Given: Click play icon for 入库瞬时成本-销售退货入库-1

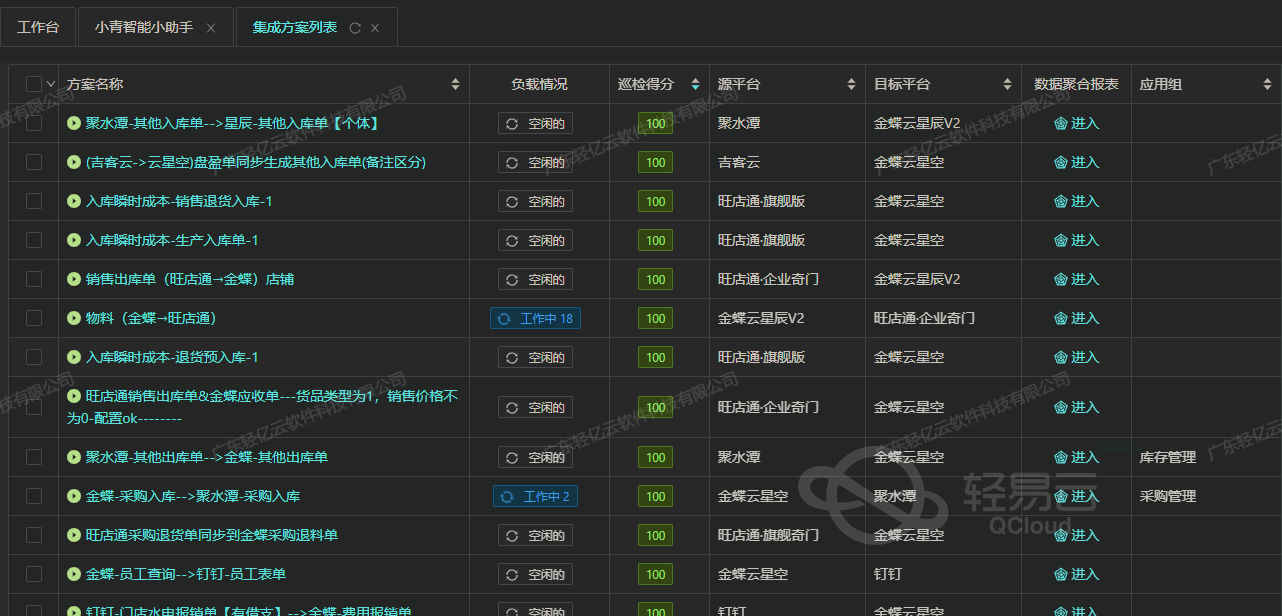Looking at the screenshot, I should 74,201.
